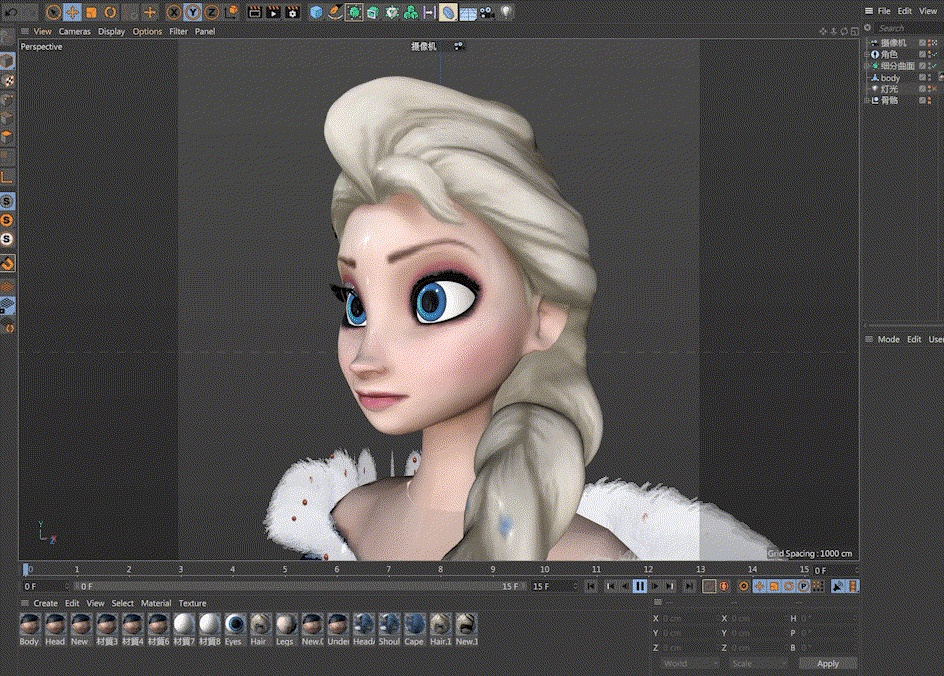Toggle the X axis lock
This screenshot has height=676, width=944.
(x=173, y=11)
